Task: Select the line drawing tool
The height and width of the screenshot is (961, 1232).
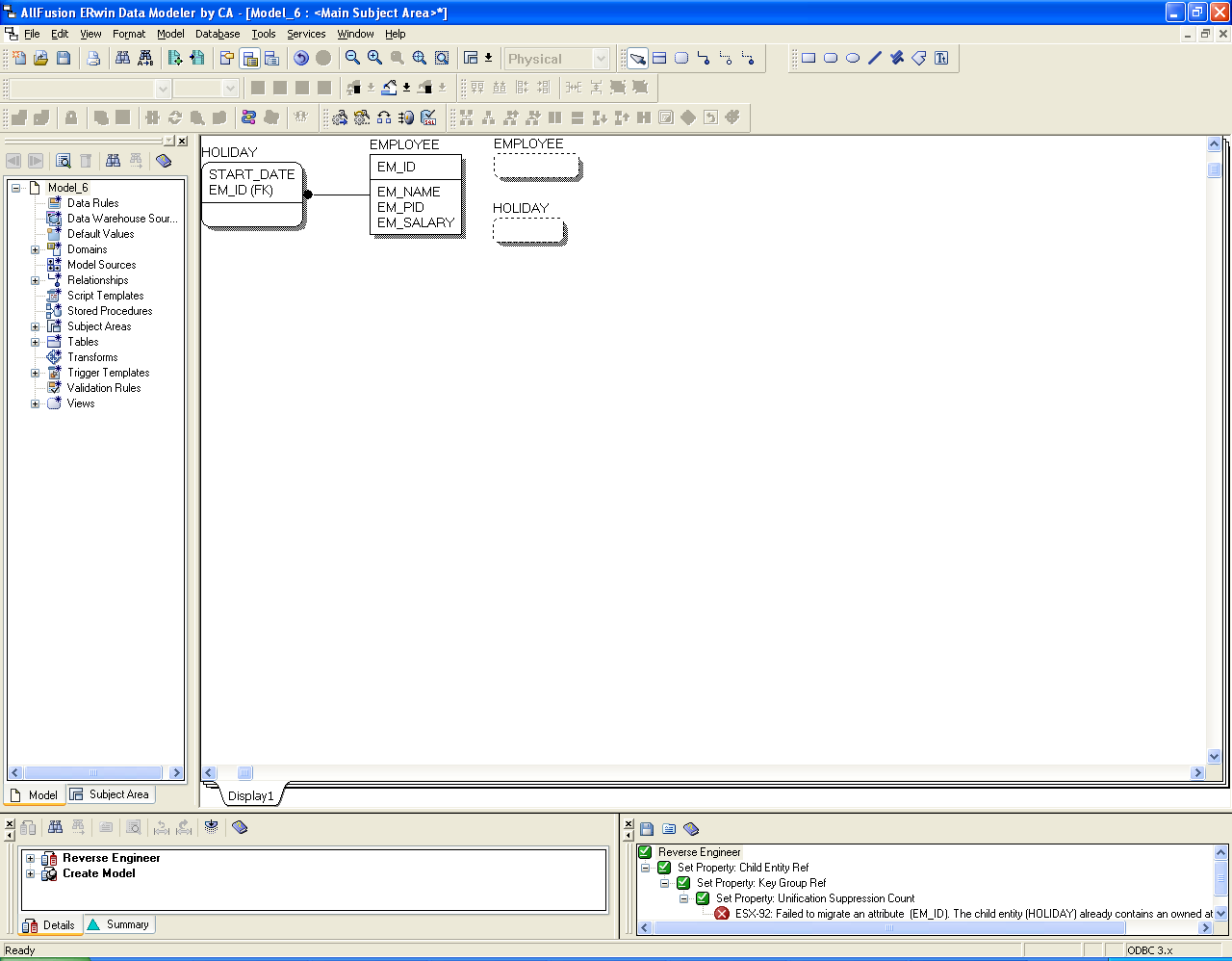Action: point(875,59)
